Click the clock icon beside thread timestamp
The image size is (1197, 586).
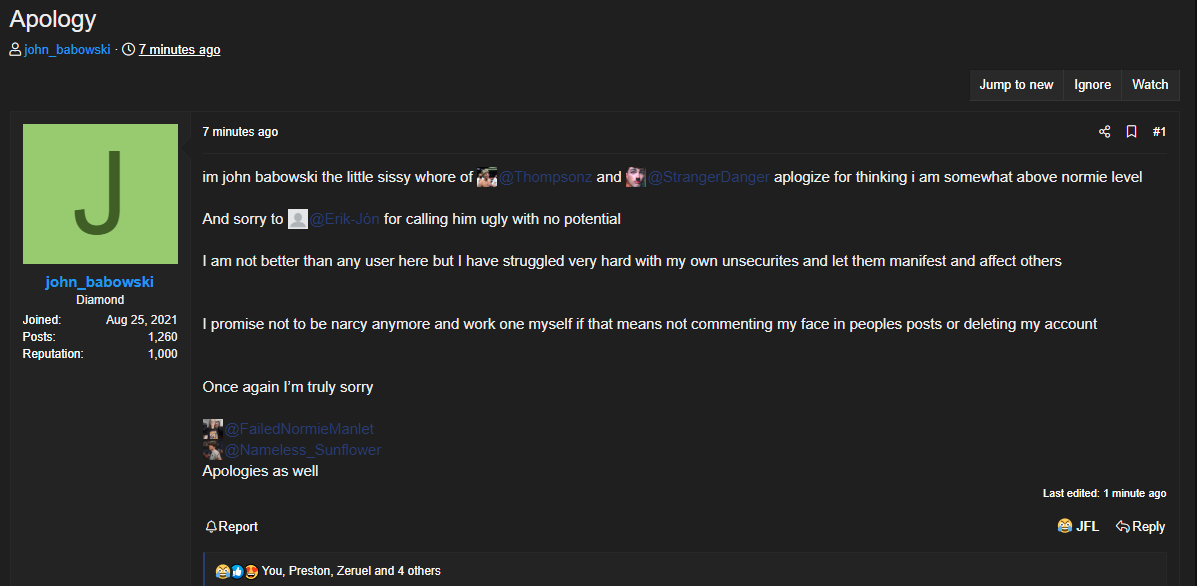pos(128,50)
